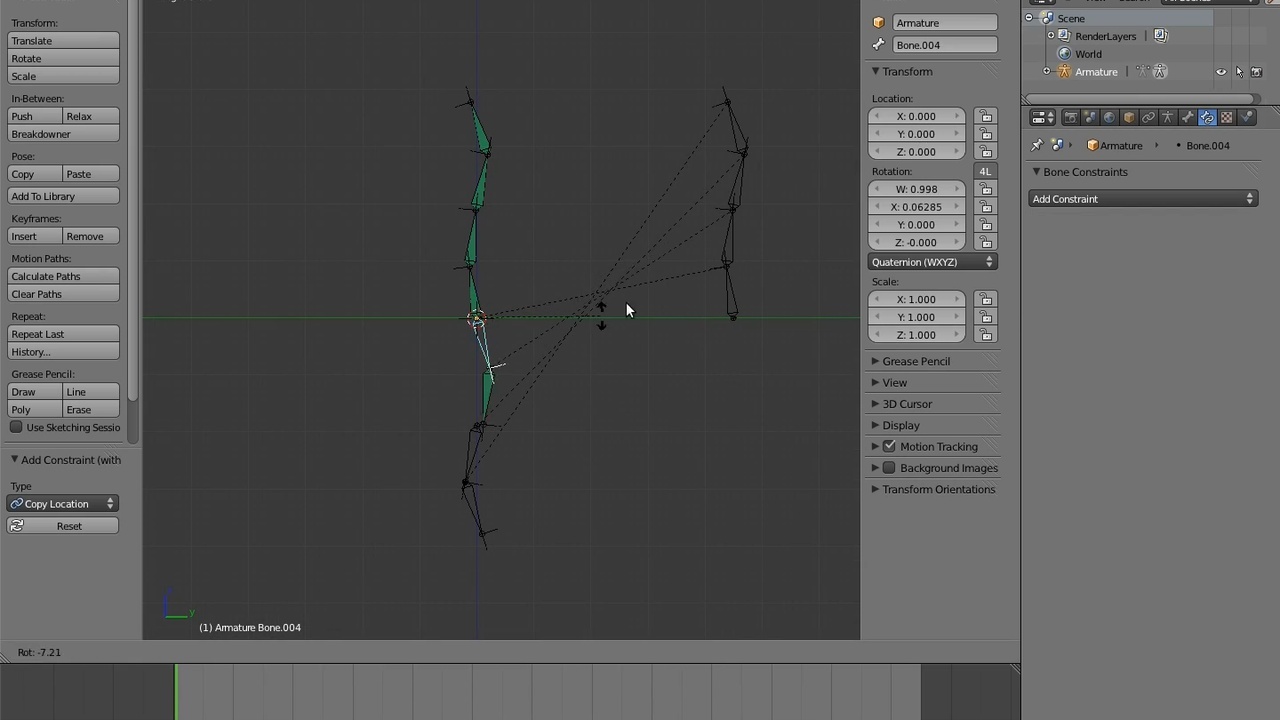Select the Object properties tab
The width and height of the screenshot is (1280, 720).
point(1129,117)
